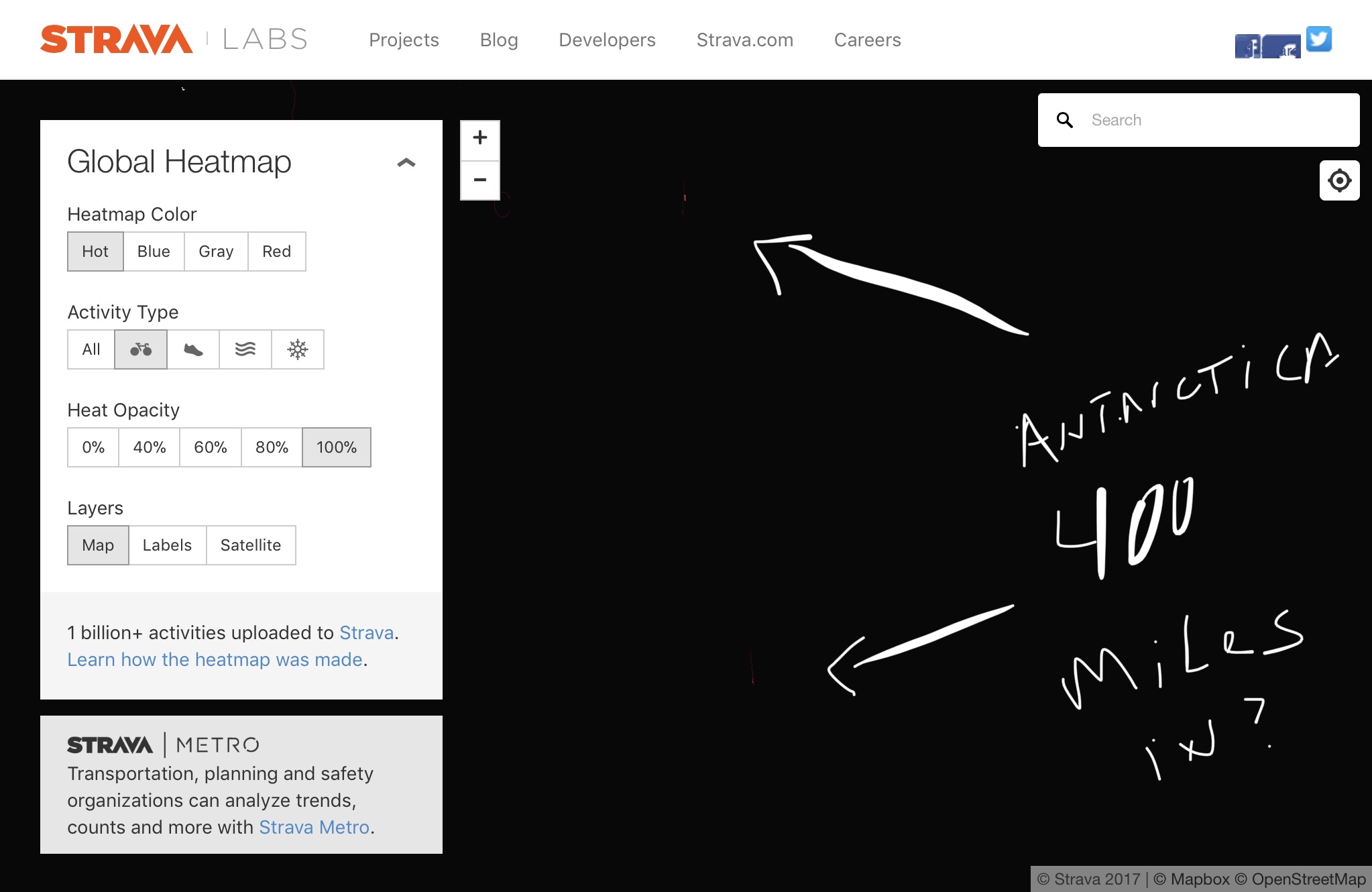Set heat opacity to 80%
The width and height of the screenshot is (1372, 892).
pyautogui.click(x=272, y=447)
